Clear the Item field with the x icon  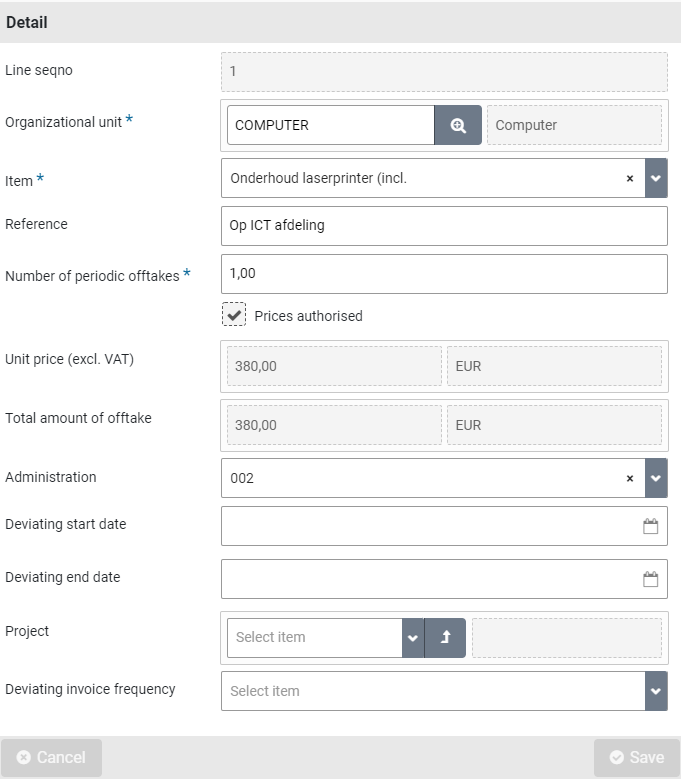(x=630, y=178)
